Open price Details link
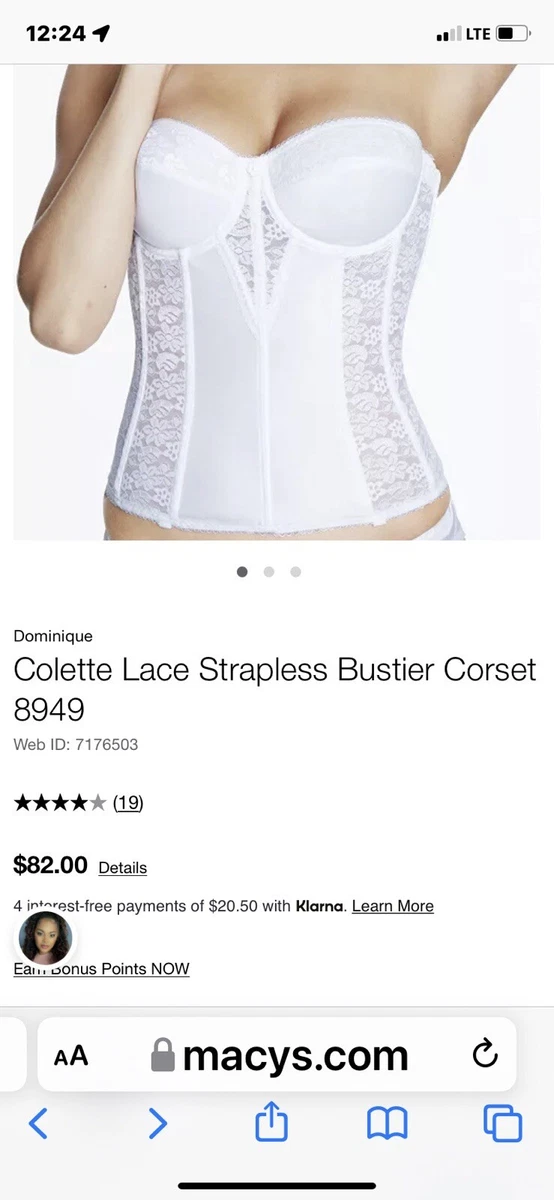 (123, 868)
